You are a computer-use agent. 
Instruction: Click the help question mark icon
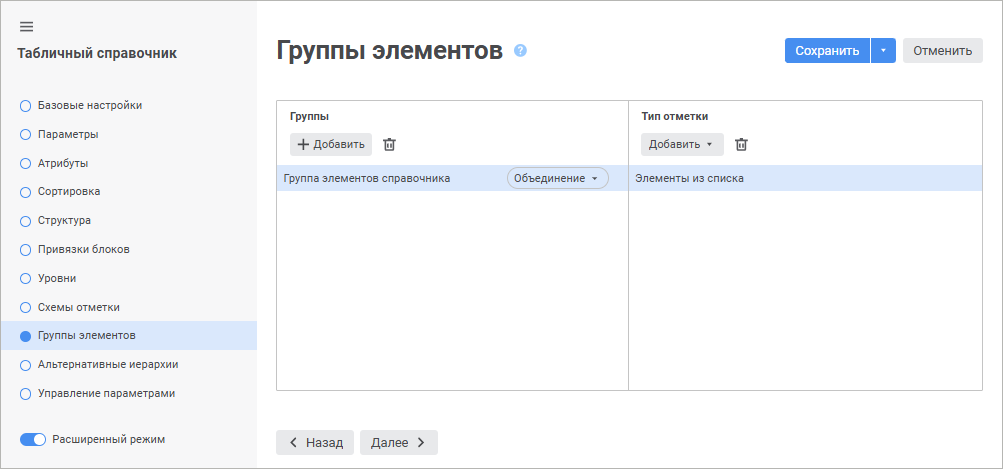click(521, 51)
